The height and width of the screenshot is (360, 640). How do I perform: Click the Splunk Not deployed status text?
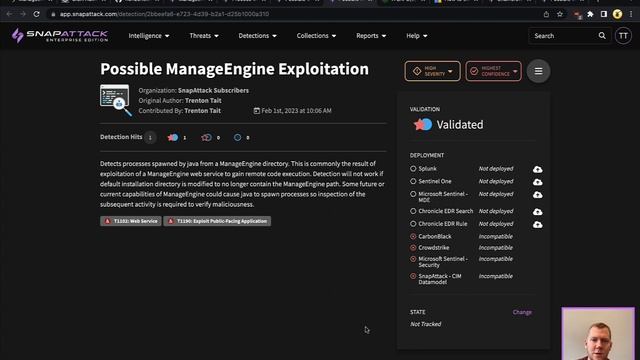[496, 169]
